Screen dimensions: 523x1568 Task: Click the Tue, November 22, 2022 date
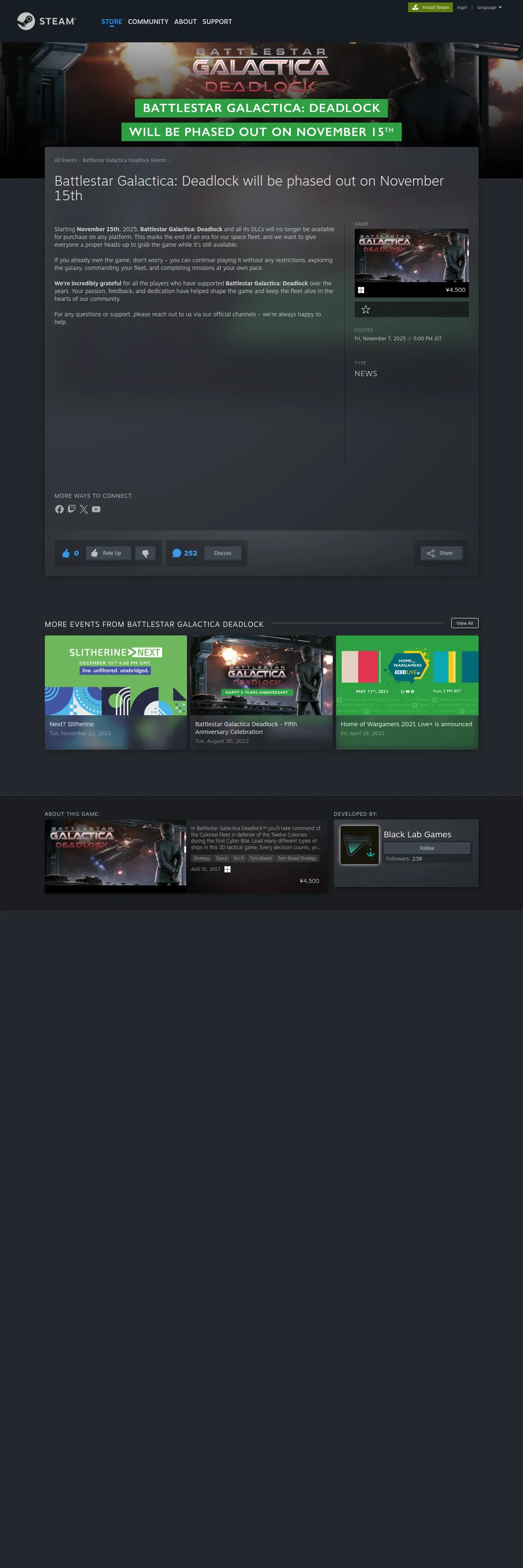(x=80, y=734)
